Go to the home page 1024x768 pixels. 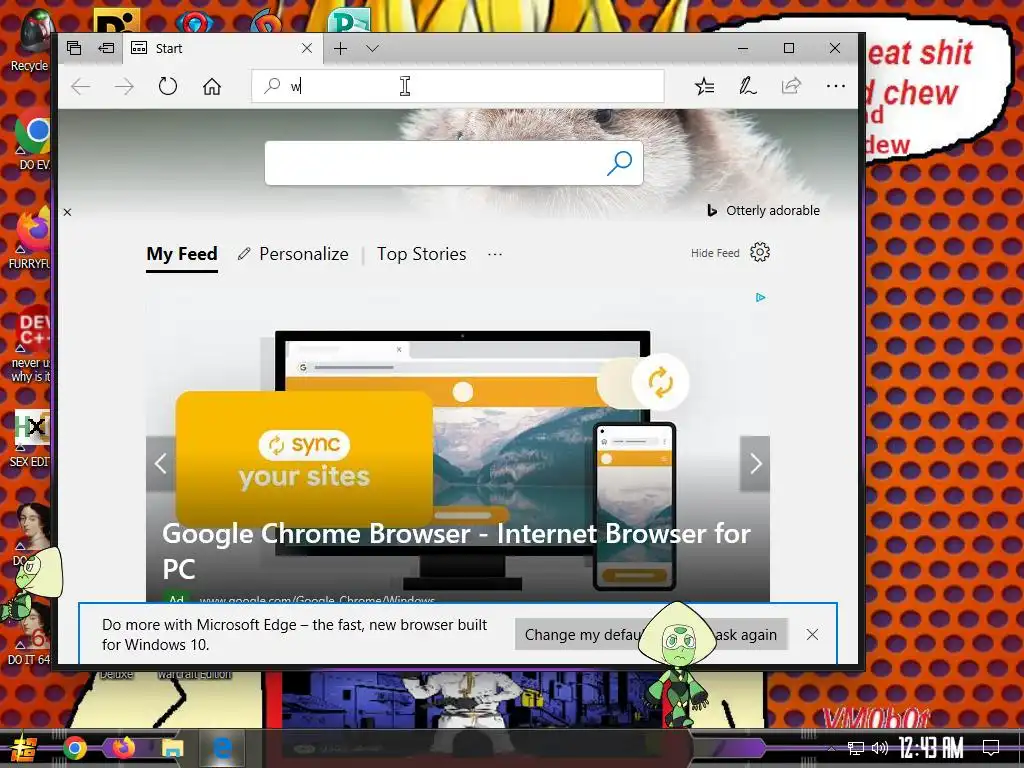coord(212,86)
